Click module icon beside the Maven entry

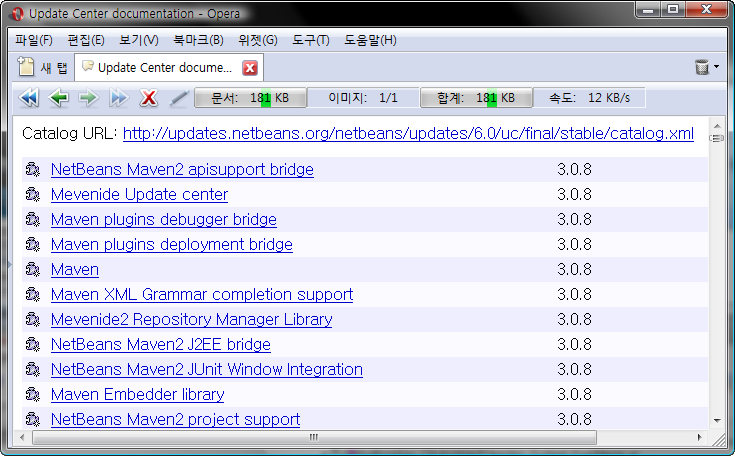click(x=33, y=269)
